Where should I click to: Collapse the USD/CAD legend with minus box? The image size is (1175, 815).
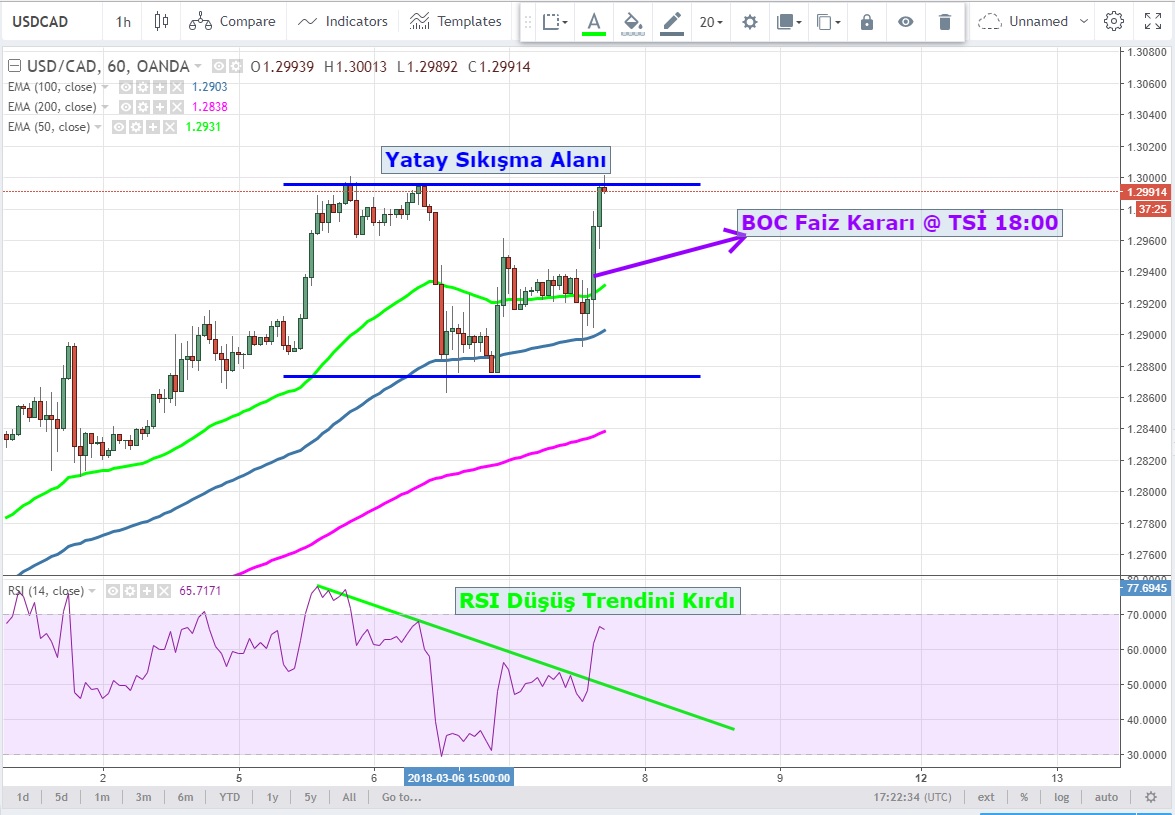point(14,67)
